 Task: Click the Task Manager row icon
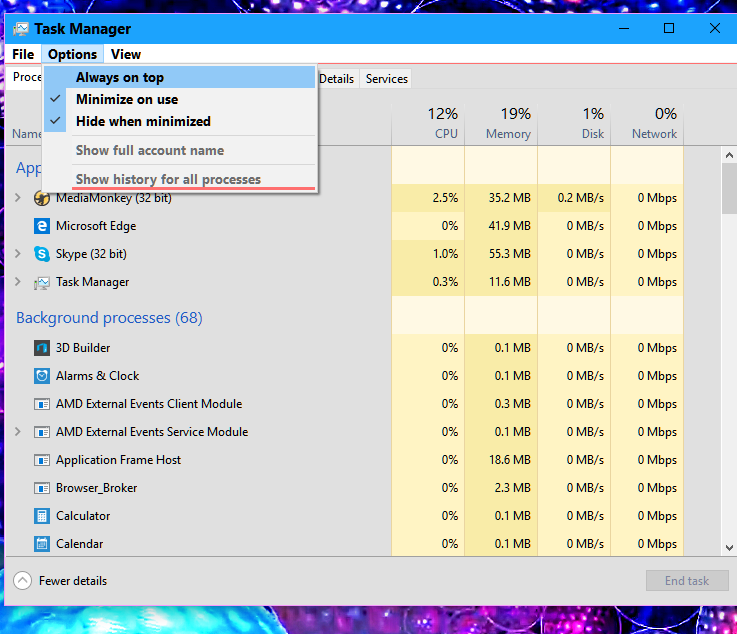[42, 282]
